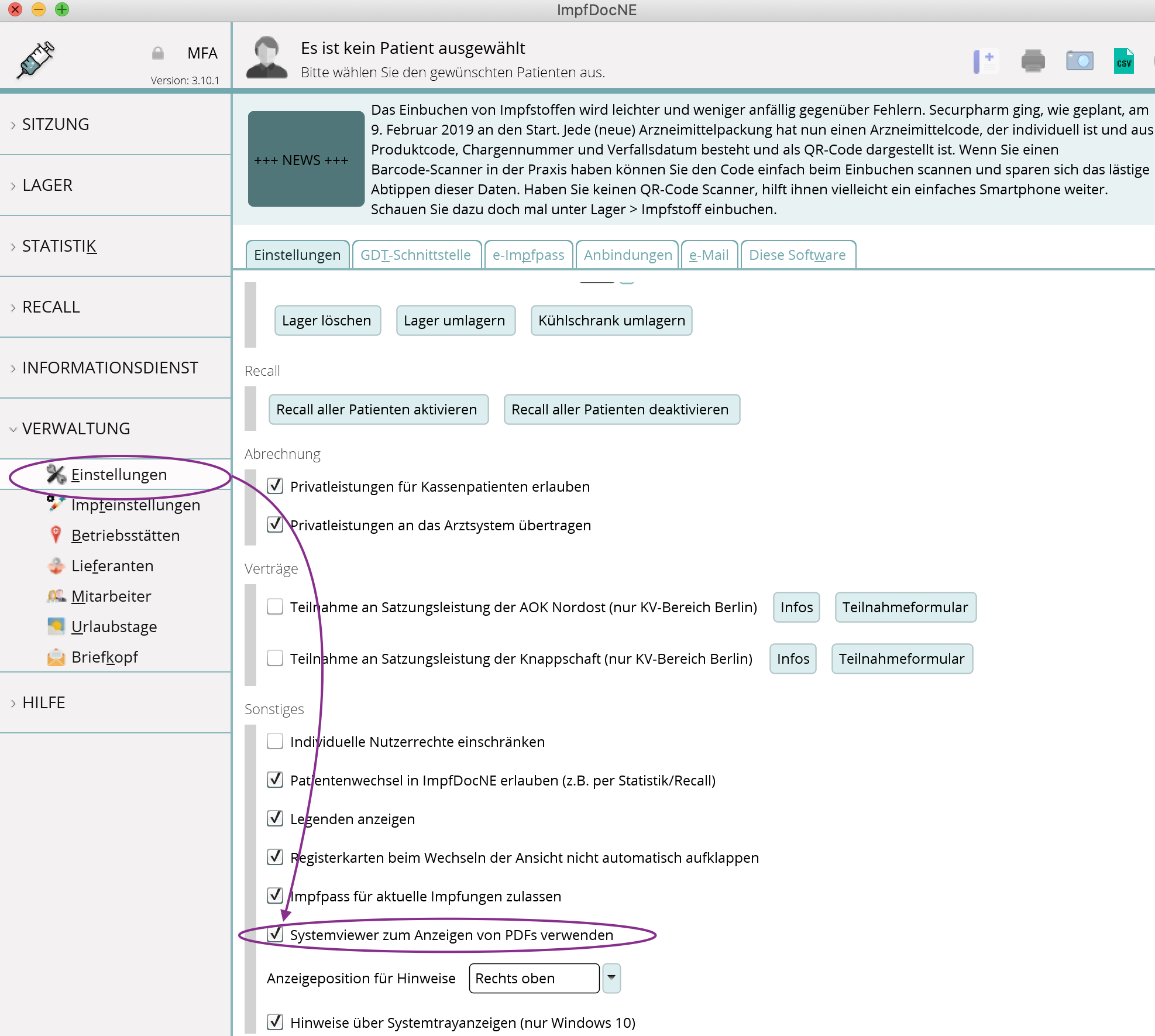This screenshot has width=1155, height=1036.
Task: Export via the CSV file icon
Action: [1124, 61]
